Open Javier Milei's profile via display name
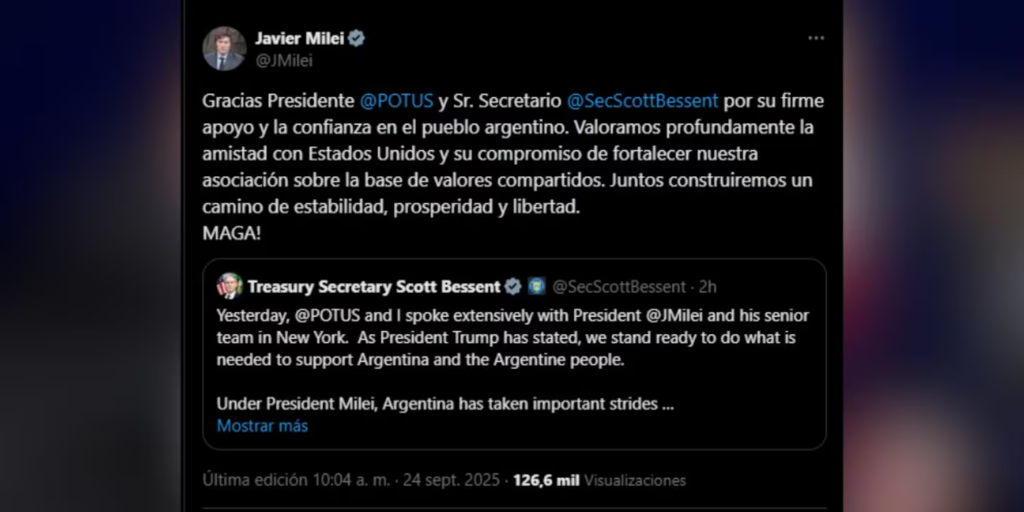Viewport: 1024px width, 512px height. pyautogui.click(x=299, y=38)
